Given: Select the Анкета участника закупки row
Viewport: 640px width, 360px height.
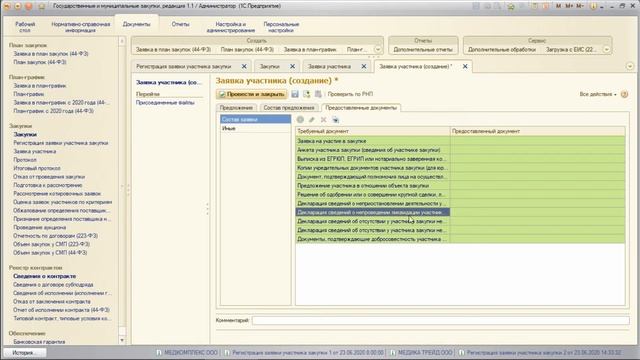Looking at the screenshot, I should tap(460, 150).
